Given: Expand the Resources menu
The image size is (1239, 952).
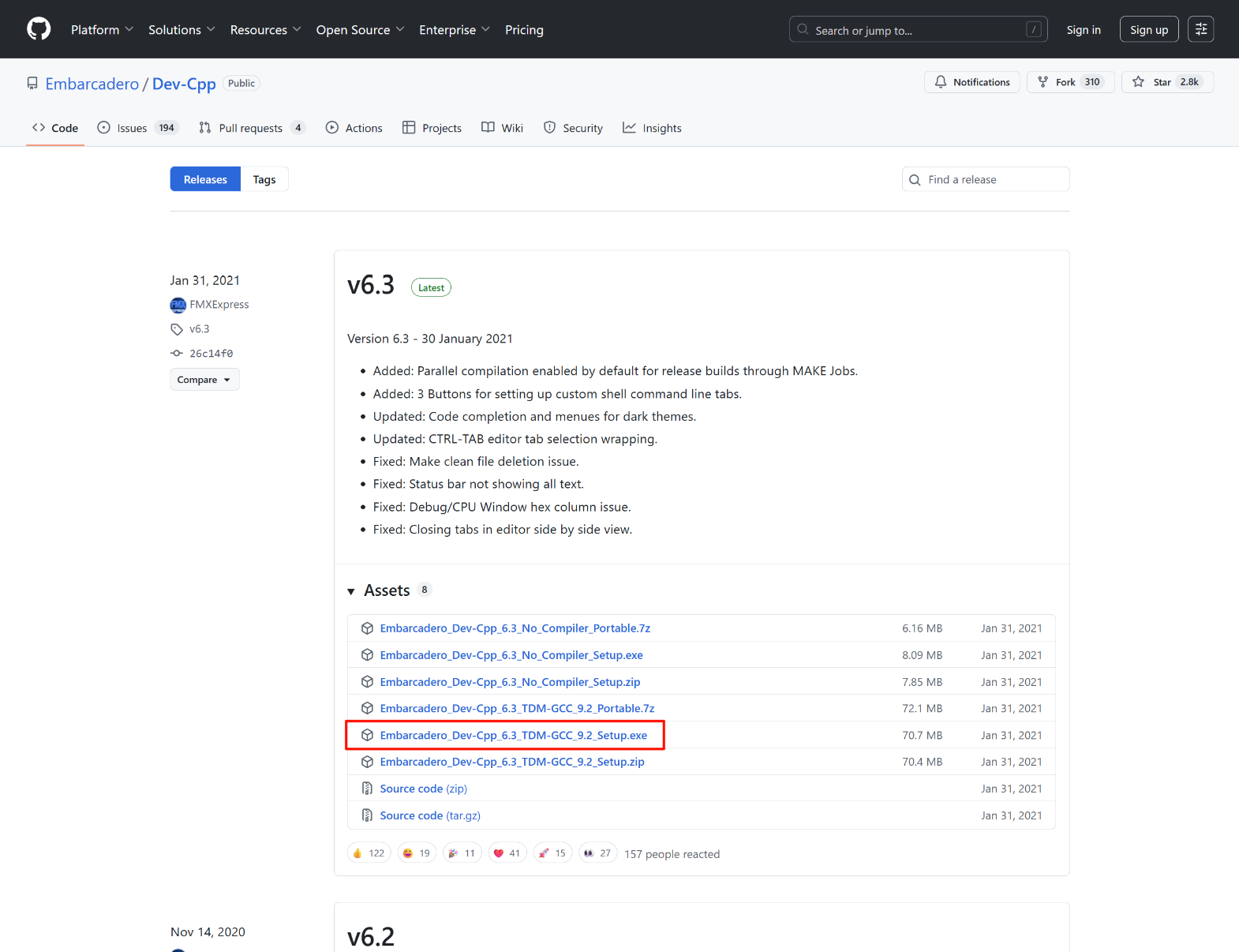Looking at the screenshot, I should pos(266,29).
